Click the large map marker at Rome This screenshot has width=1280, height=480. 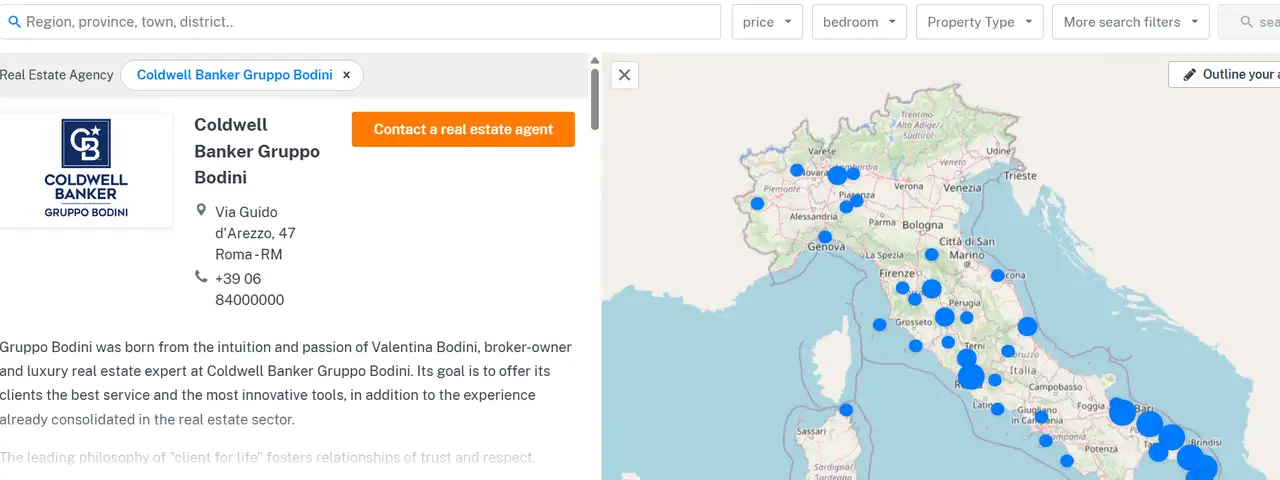(x=971, y=376)
